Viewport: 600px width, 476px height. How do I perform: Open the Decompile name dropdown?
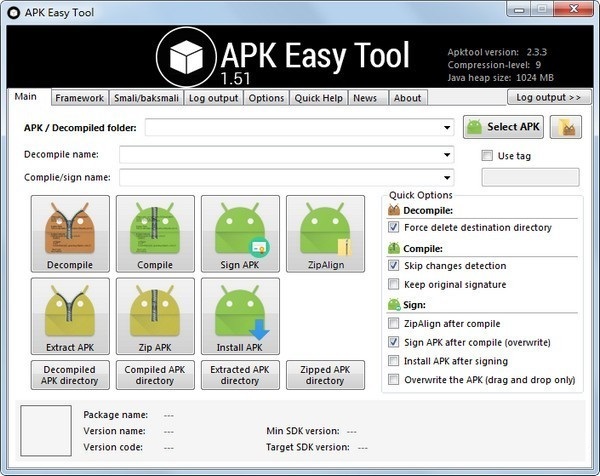click(x=448, y=155)
